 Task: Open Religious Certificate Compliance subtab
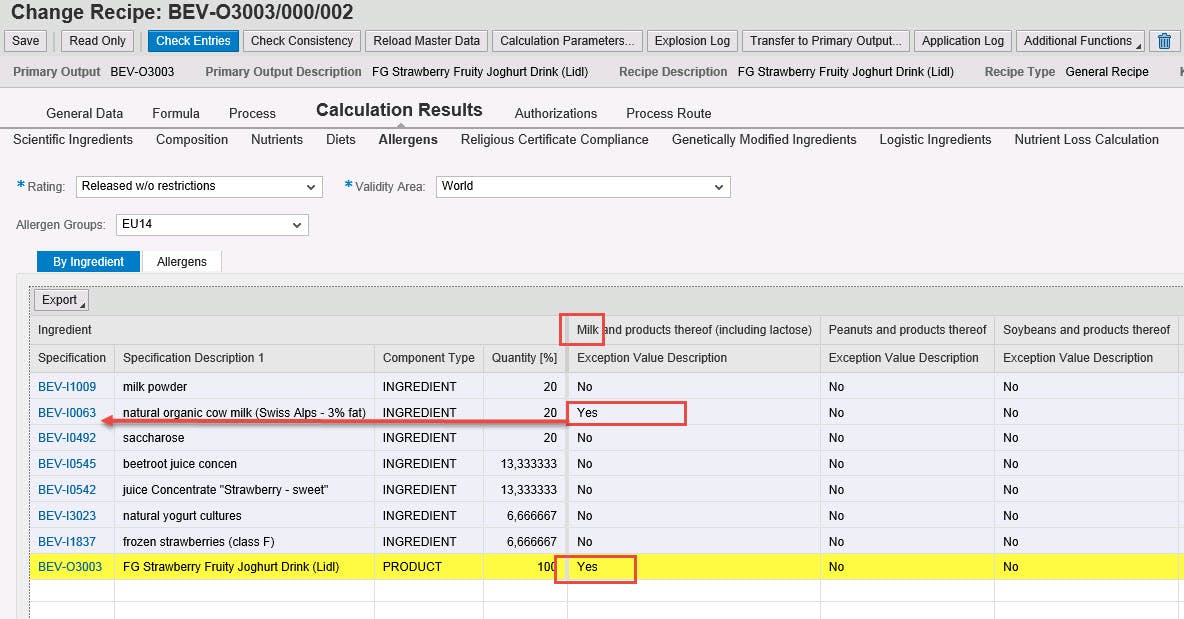click(x=554, y=140)
